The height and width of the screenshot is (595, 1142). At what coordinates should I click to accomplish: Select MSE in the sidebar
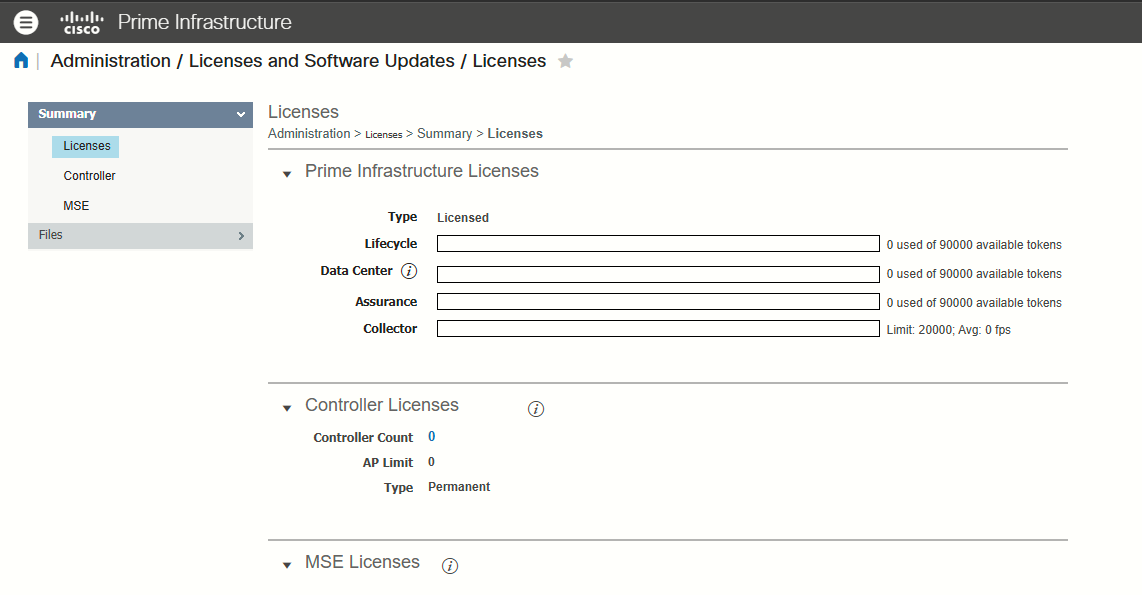76,205
